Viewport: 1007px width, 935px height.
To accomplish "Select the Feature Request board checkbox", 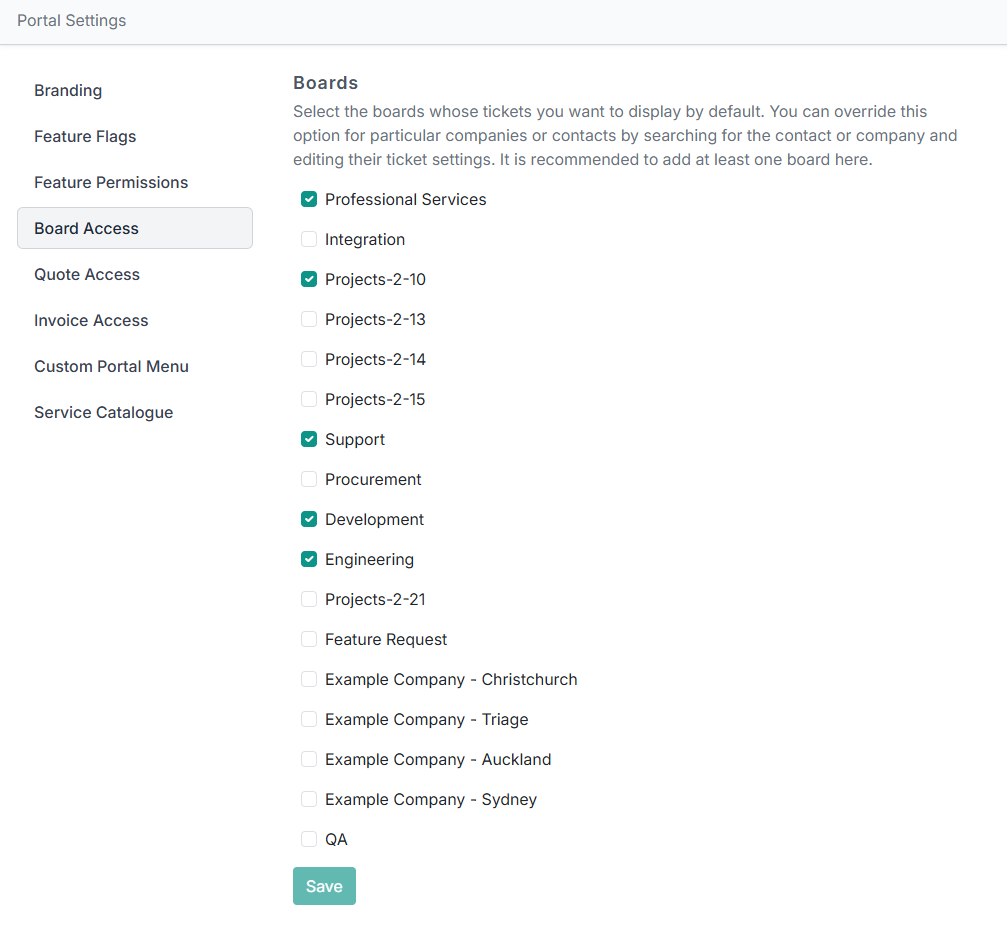I will coord(309,639).
